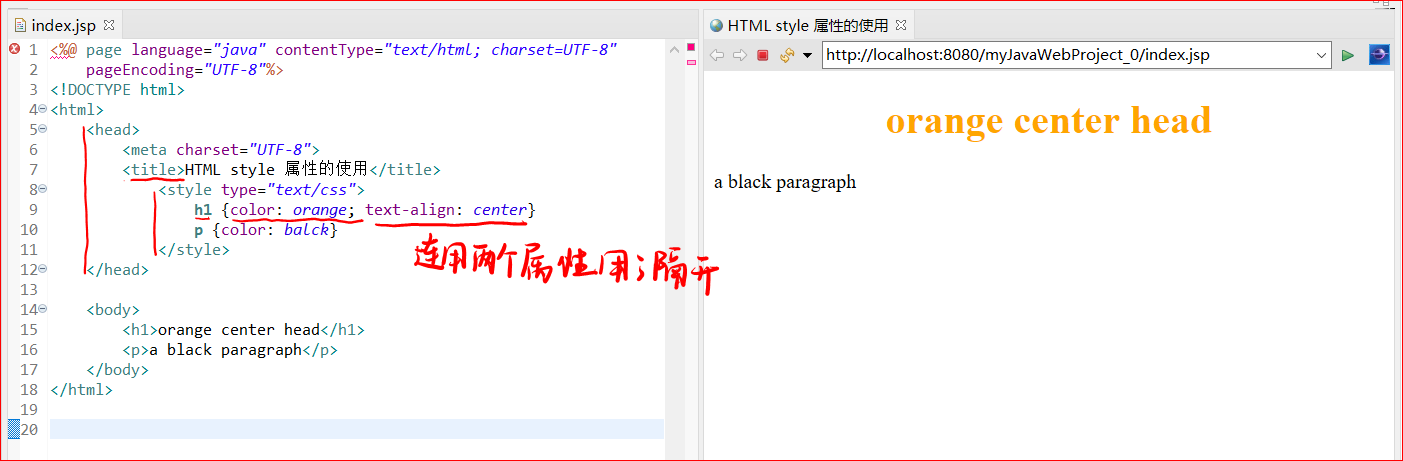1403x461 pixels.
Task: Click the text-align: center declaration
Action: coord(446,210)
